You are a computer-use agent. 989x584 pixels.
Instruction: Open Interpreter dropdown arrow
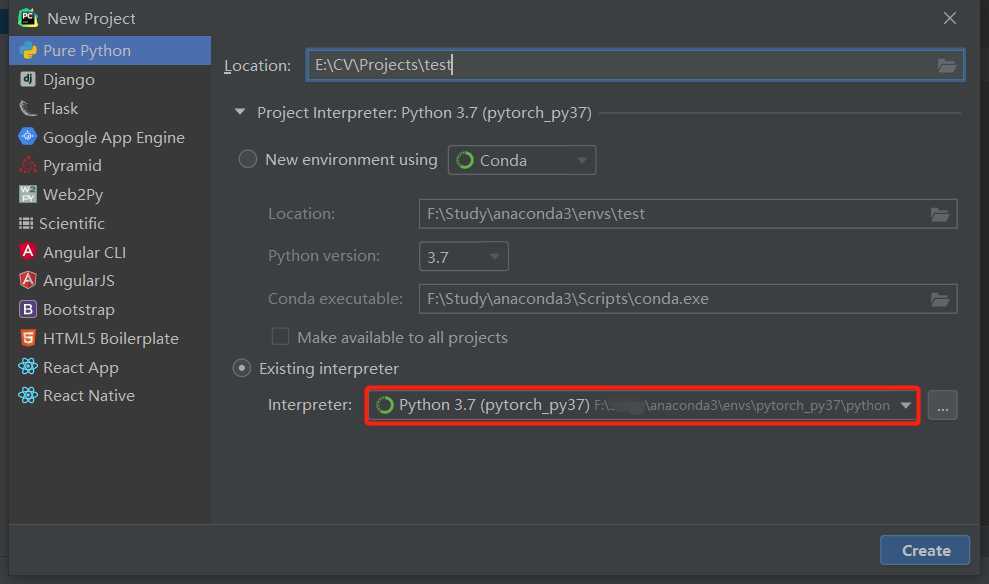click(x=906, y=406)
